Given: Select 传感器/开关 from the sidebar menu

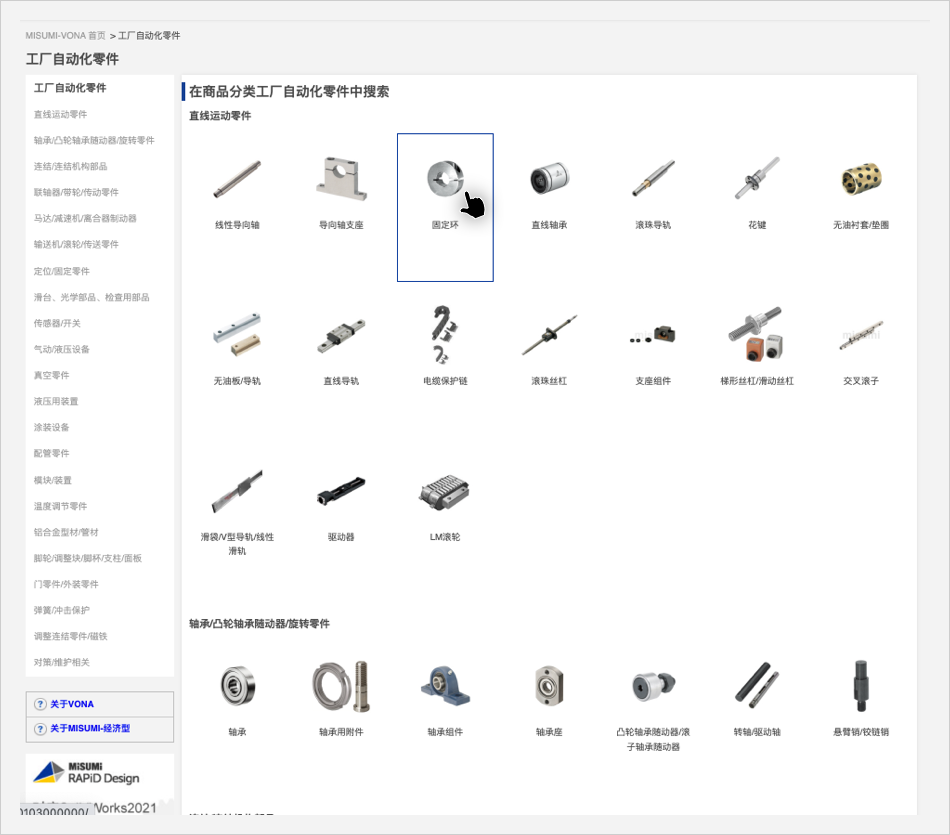Looking at the screenshot, I should (57, 323).
